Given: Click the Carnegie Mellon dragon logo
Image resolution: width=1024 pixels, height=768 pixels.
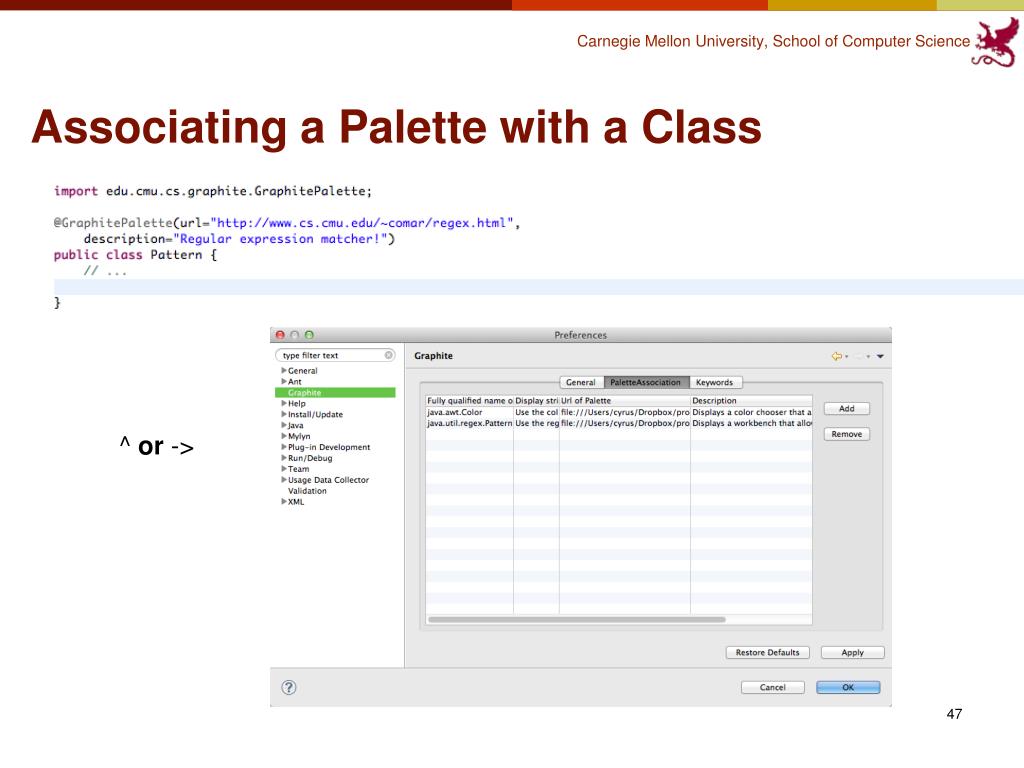Looking at the screenshot, I should [996, 42].
